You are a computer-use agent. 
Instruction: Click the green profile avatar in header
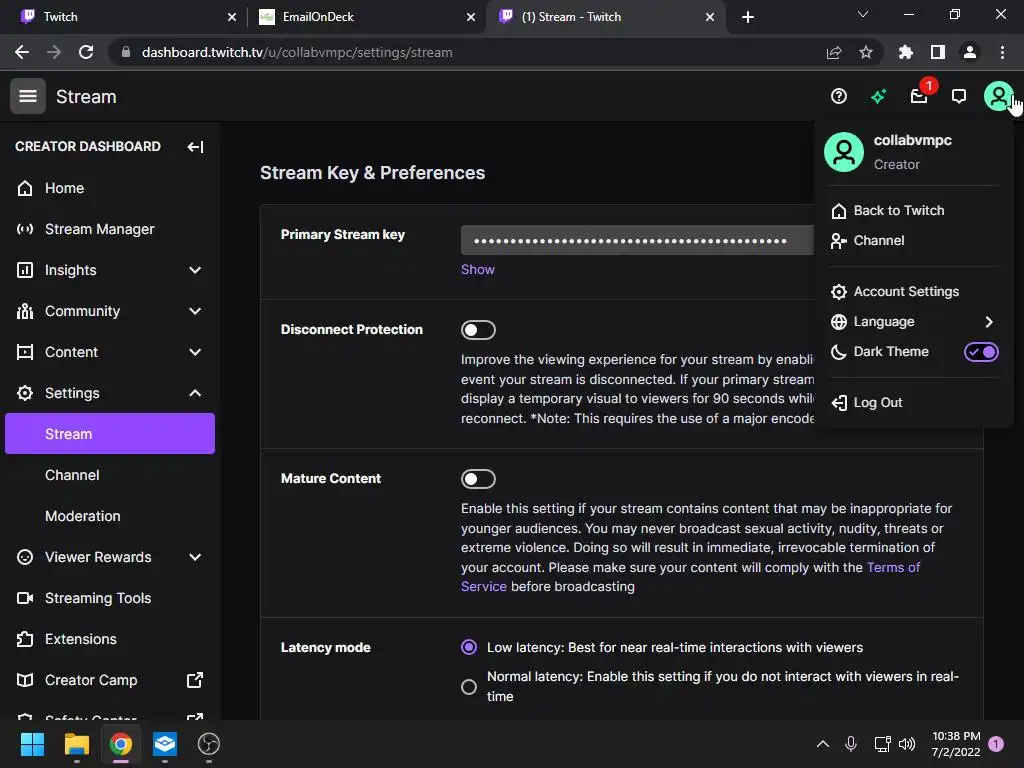[998, 97]
